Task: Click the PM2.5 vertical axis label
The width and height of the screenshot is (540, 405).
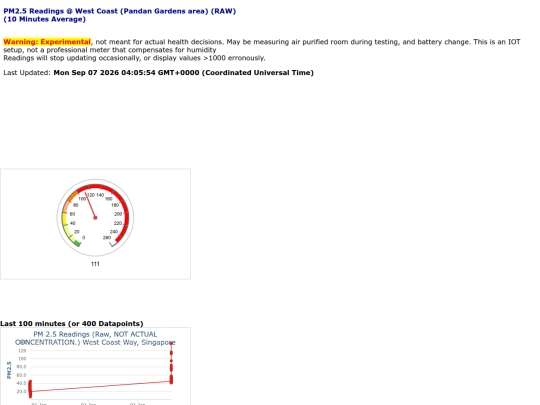Action: [9, 370]
